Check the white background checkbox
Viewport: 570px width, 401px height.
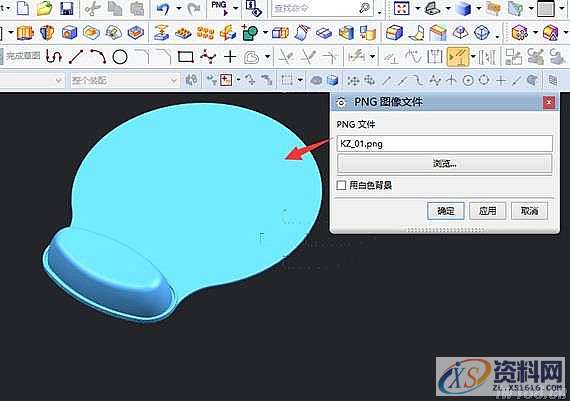[341, 185]
